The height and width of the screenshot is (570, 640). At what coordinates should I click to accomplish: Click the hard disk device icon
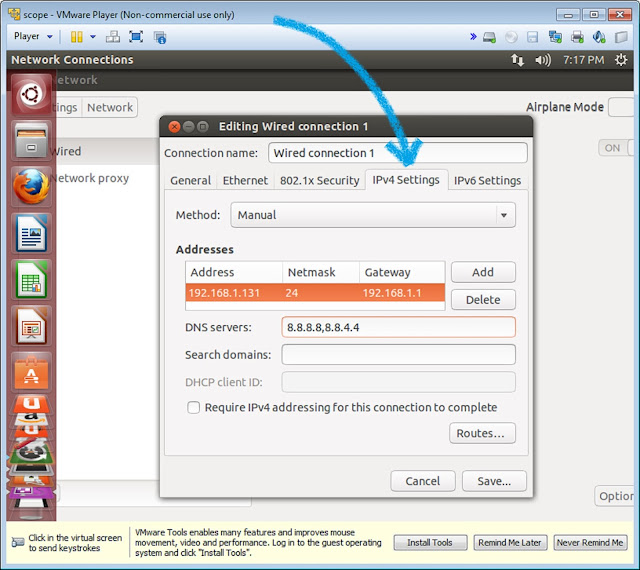(x=489, y=37)
